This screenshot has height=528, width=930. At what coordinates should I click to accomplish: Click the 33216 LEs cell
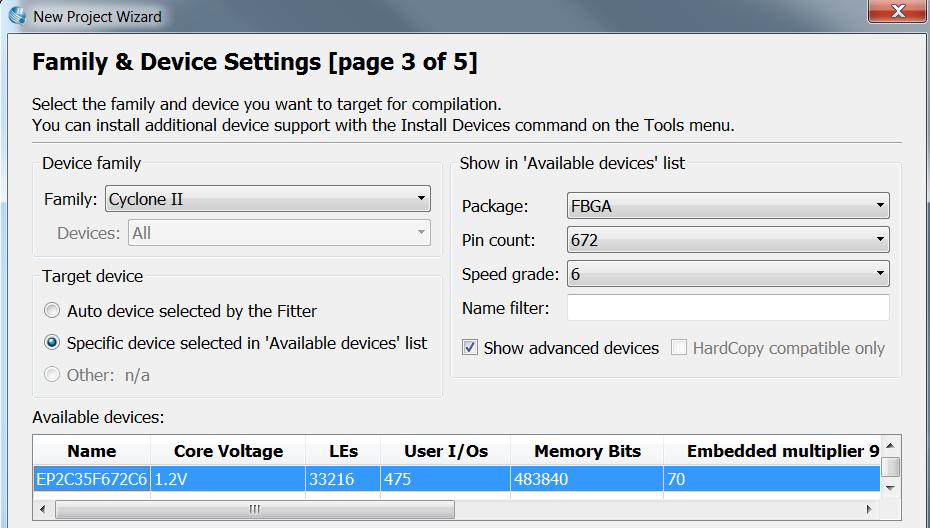pyautogui.click(x=343, y=479)
